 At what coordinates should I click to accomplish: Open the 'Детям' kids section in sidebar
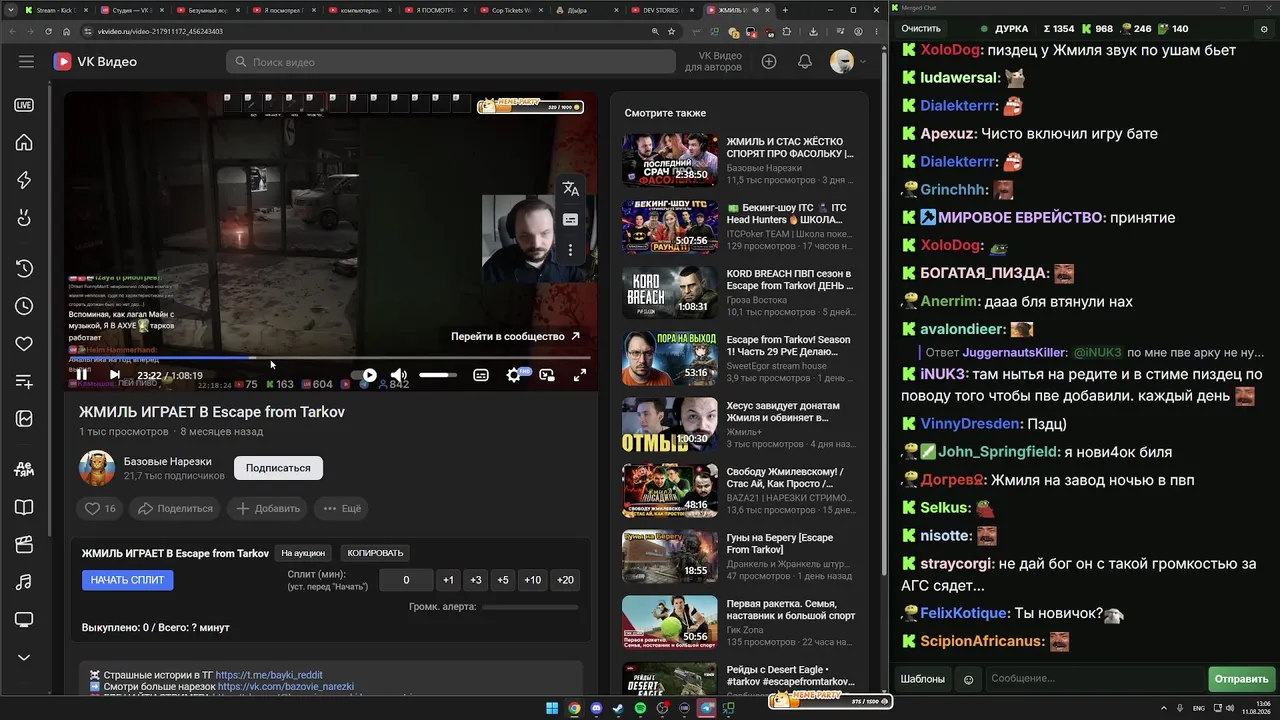click(24, 469)
